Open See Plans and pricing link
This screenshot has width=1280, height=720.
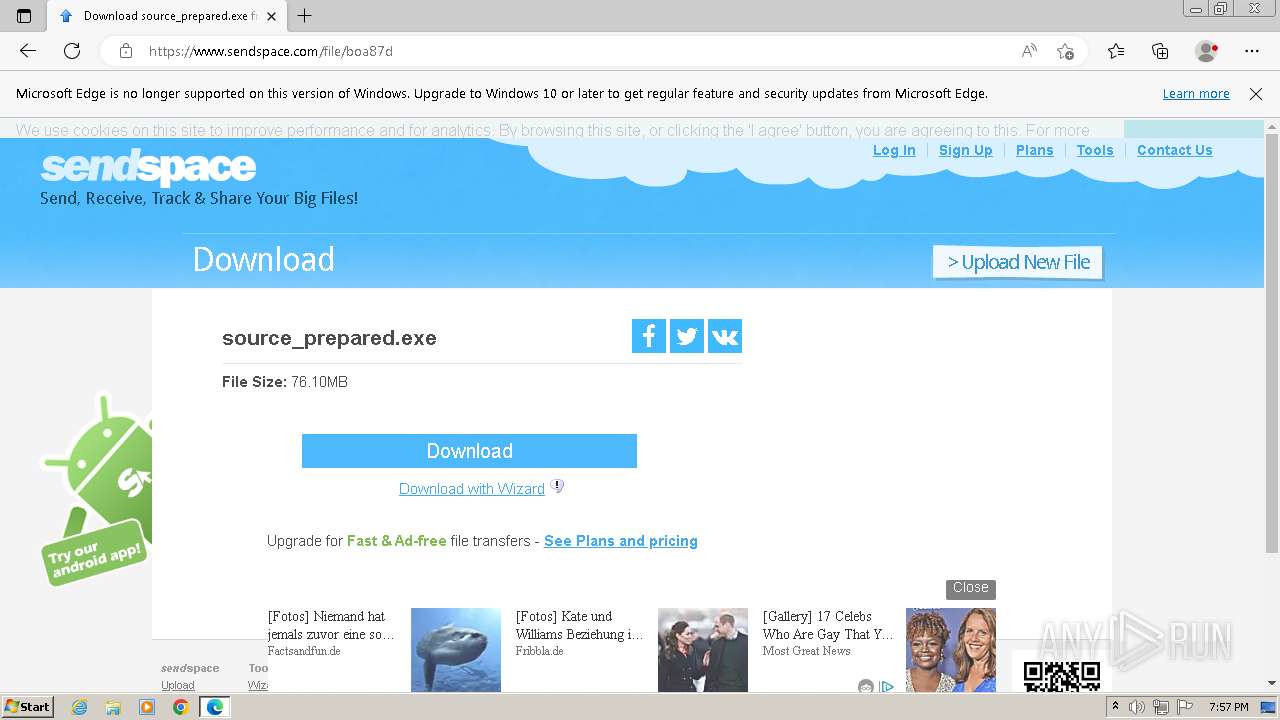click(x=621, y=541)
